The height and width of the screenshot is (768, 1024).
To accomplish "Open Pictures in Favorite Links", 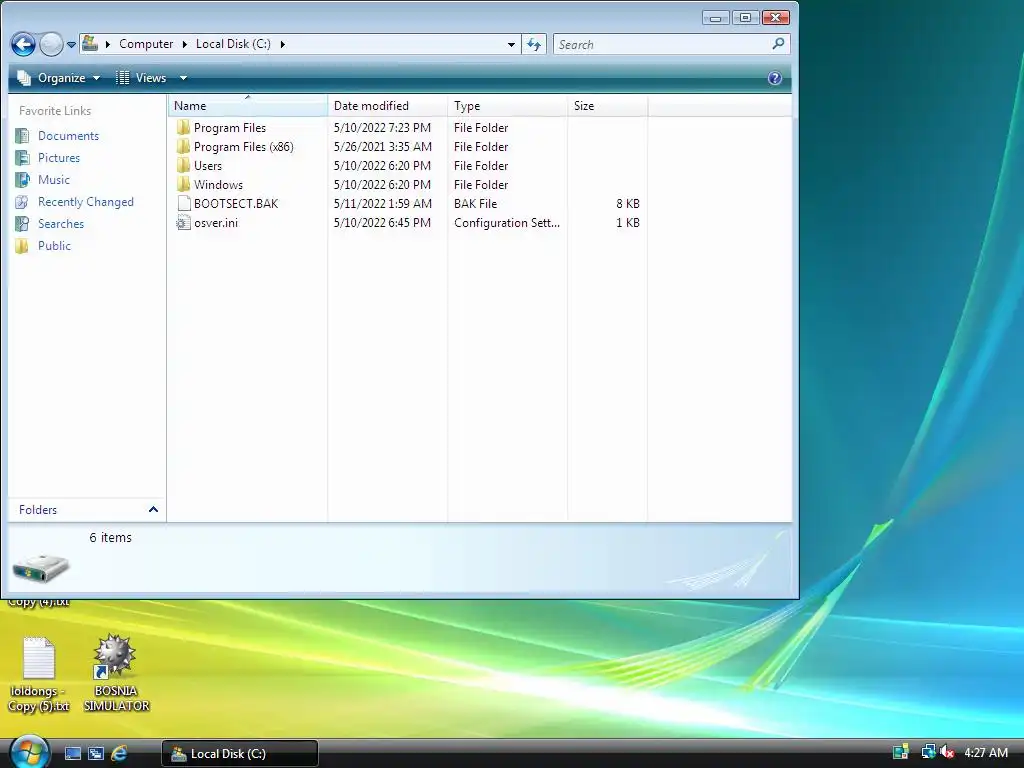I will click(x=59, y=158).
